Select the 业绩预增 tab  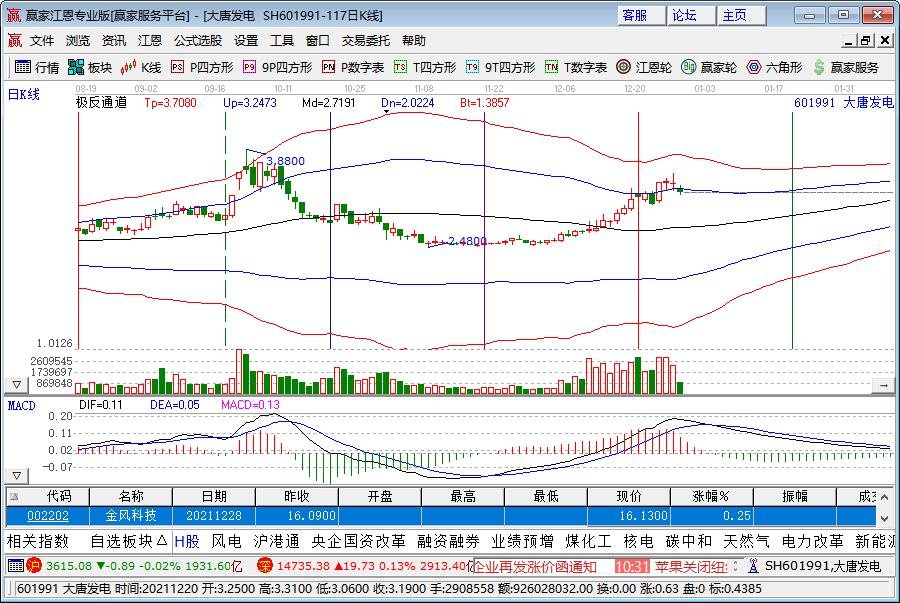tap(522, 541)
